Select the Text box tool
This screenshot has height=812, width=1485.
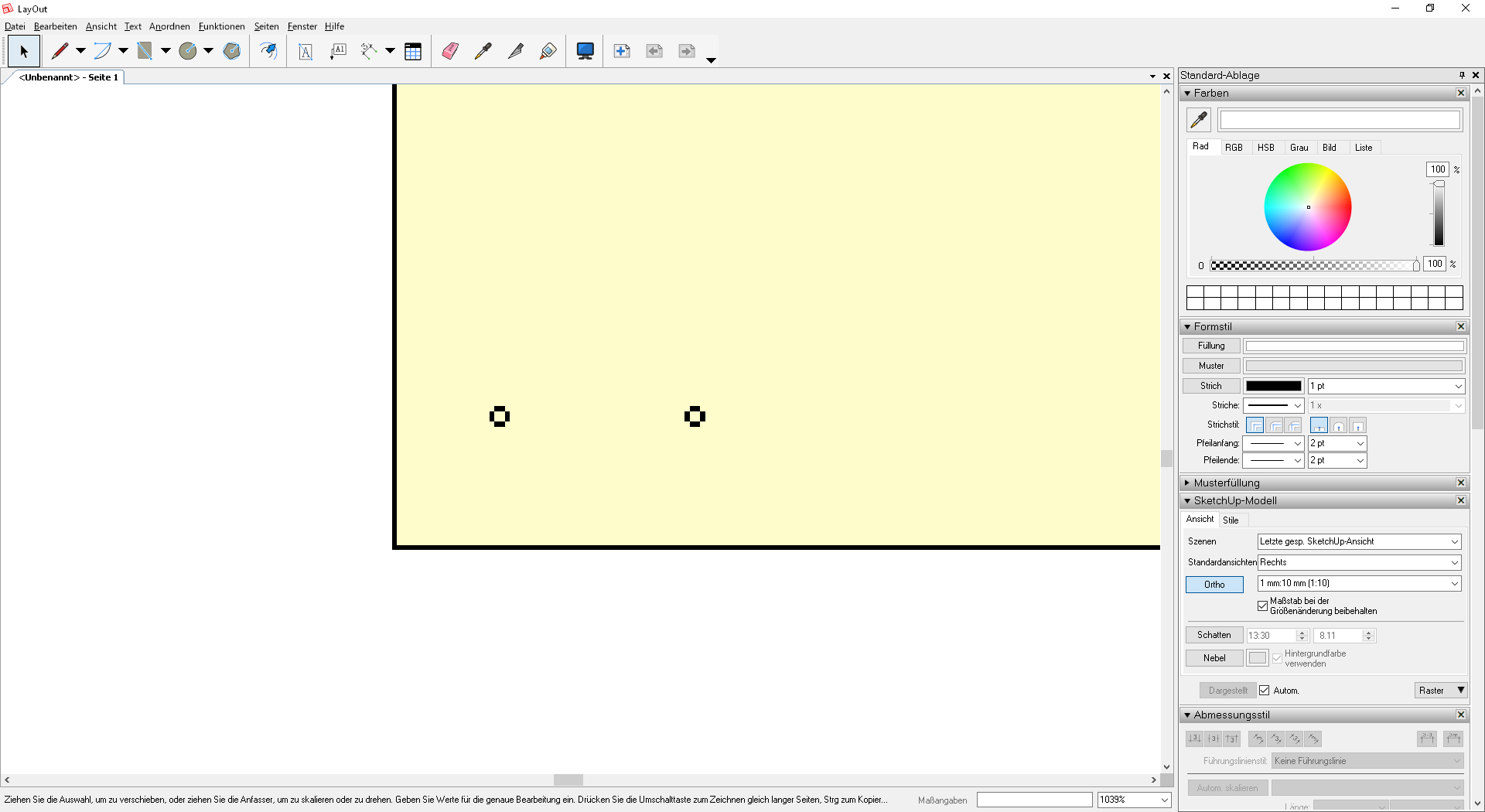[x=306, y=52]
